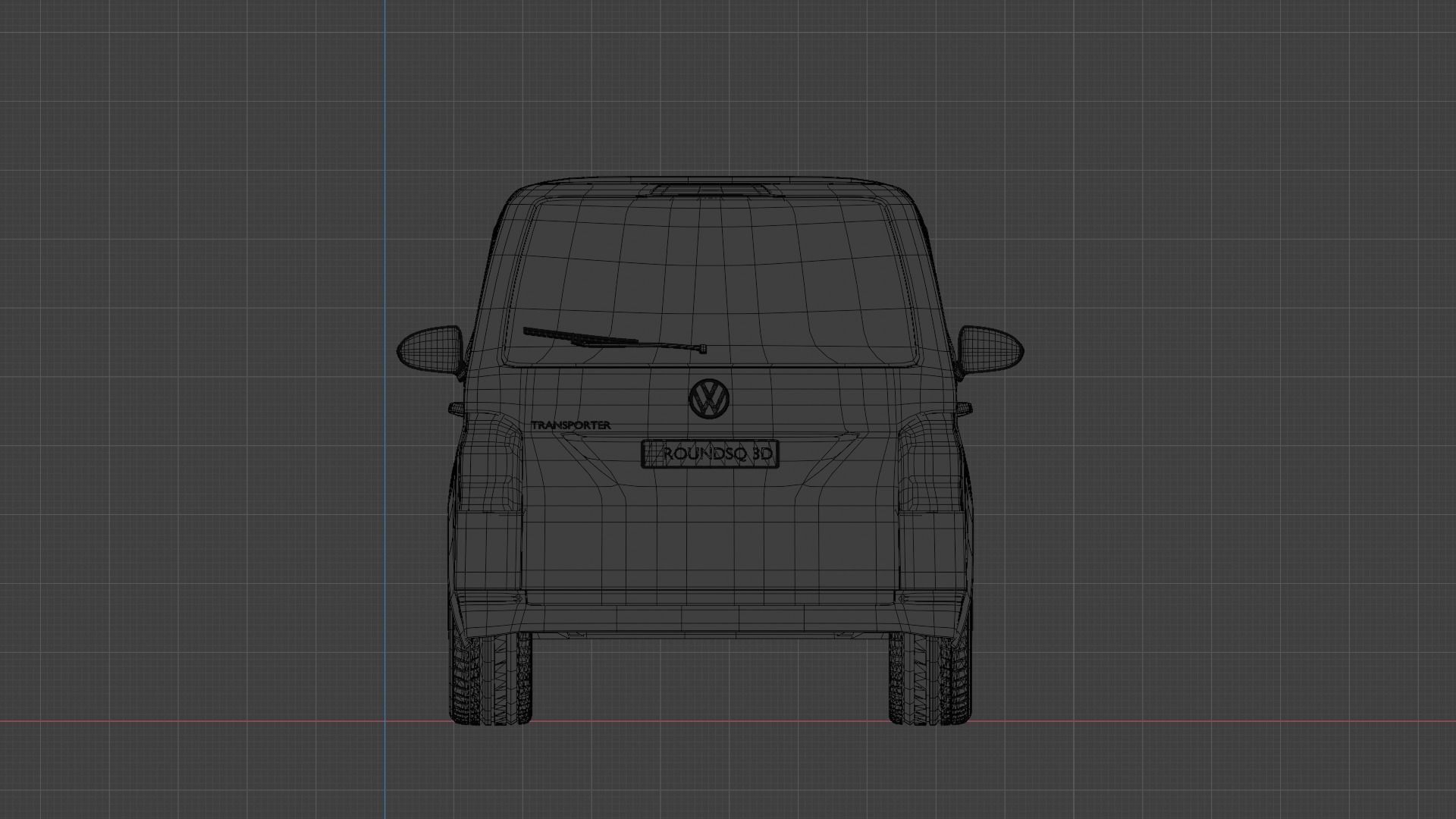Select the roof-mounted third brake light
The height and width of the screenshot is (819, 1456).
(x=710, y=187)
